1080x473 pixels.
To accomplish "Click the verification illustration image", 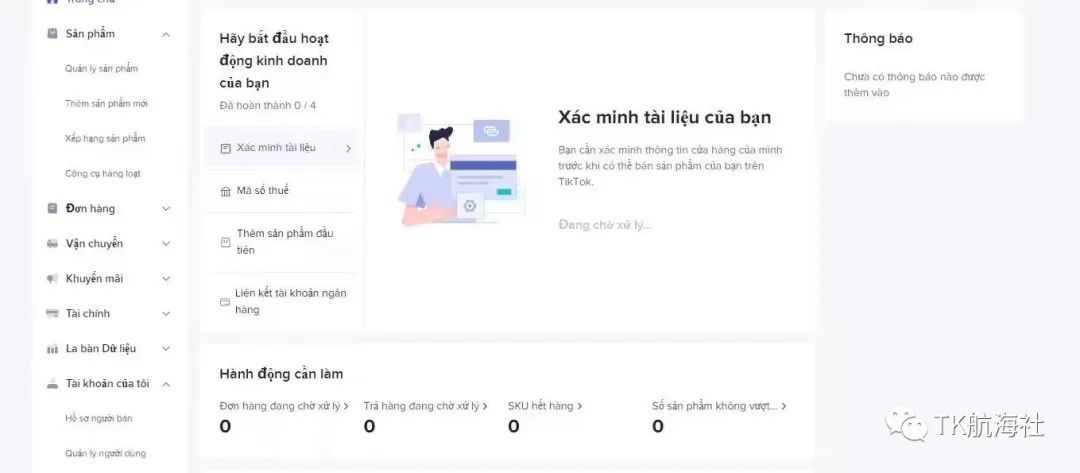I will (459, 170).
